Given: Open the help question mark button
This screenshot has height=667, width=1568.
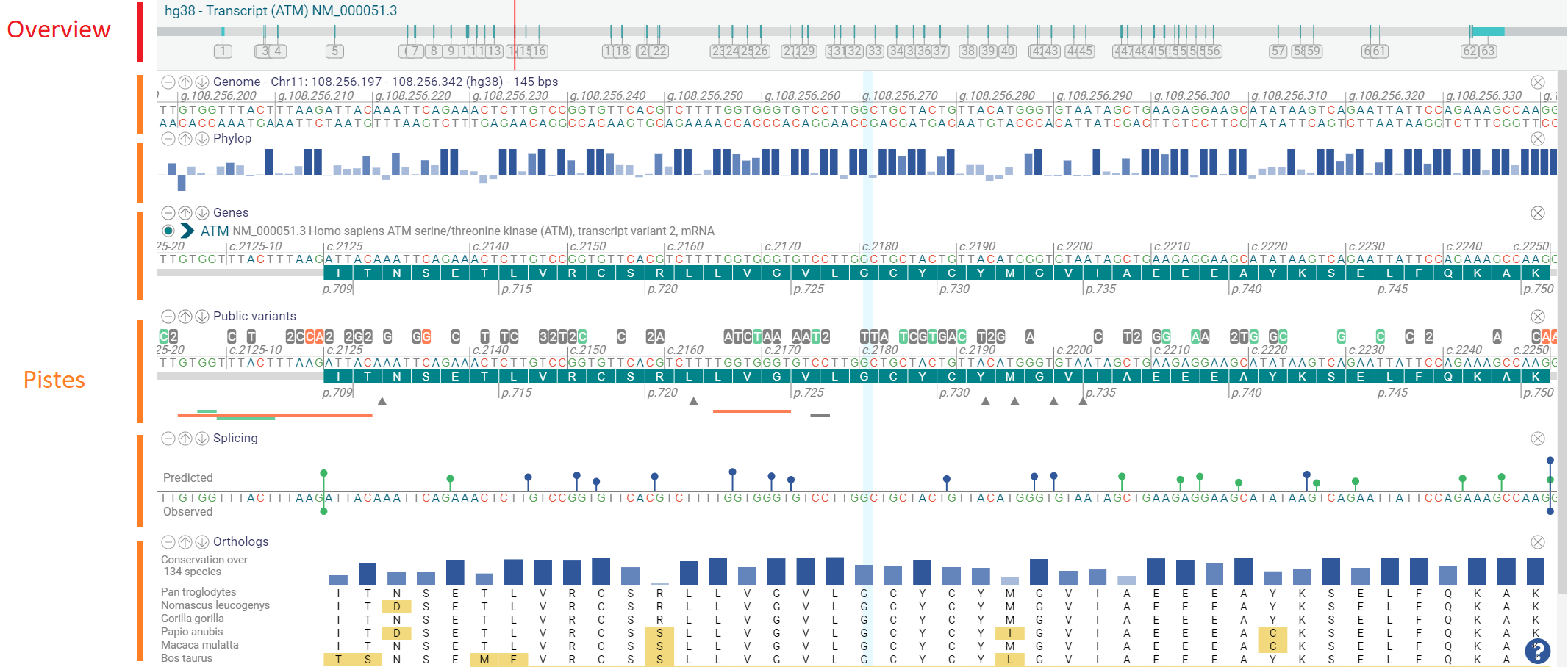Looking at the screenshot, I should tap(1537, 651).
